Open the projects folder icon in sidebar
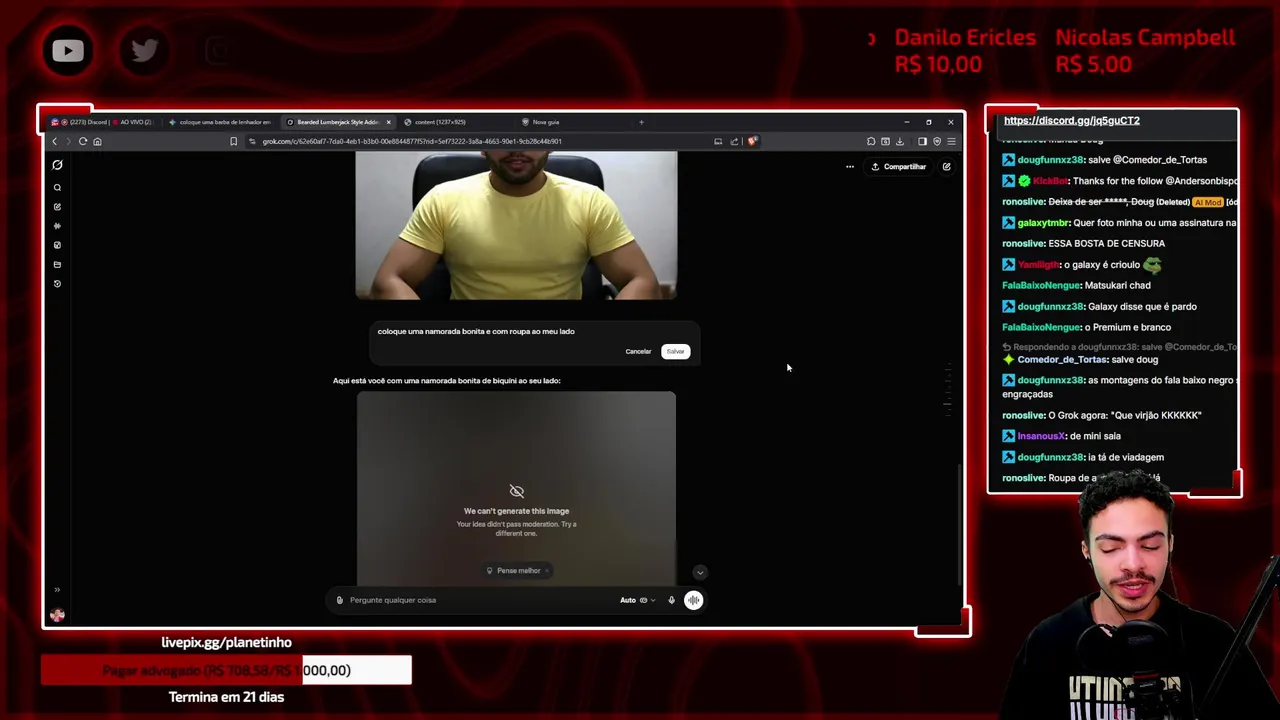1280x720 pixels. (x=57, y=264)
